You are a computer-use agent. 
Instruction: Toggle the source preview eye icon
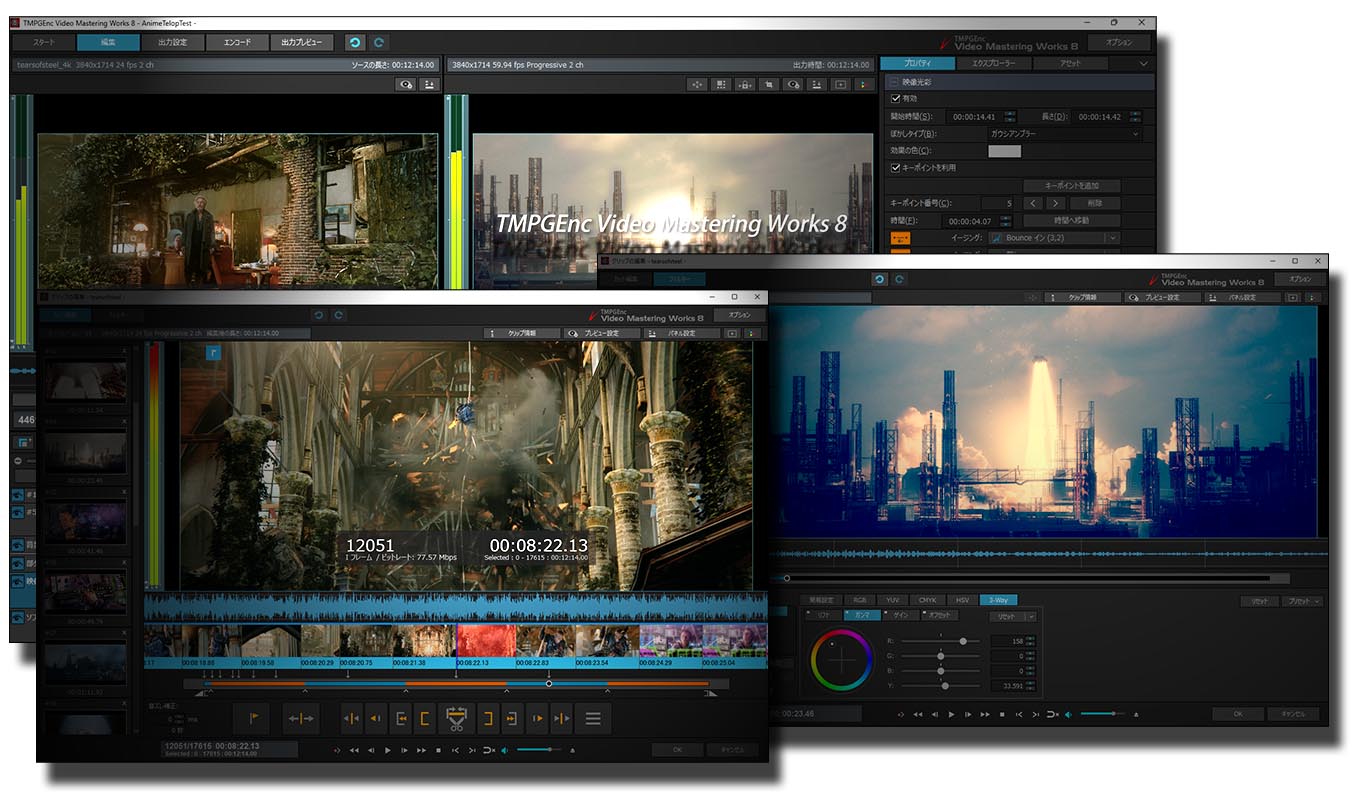point(406,85)
